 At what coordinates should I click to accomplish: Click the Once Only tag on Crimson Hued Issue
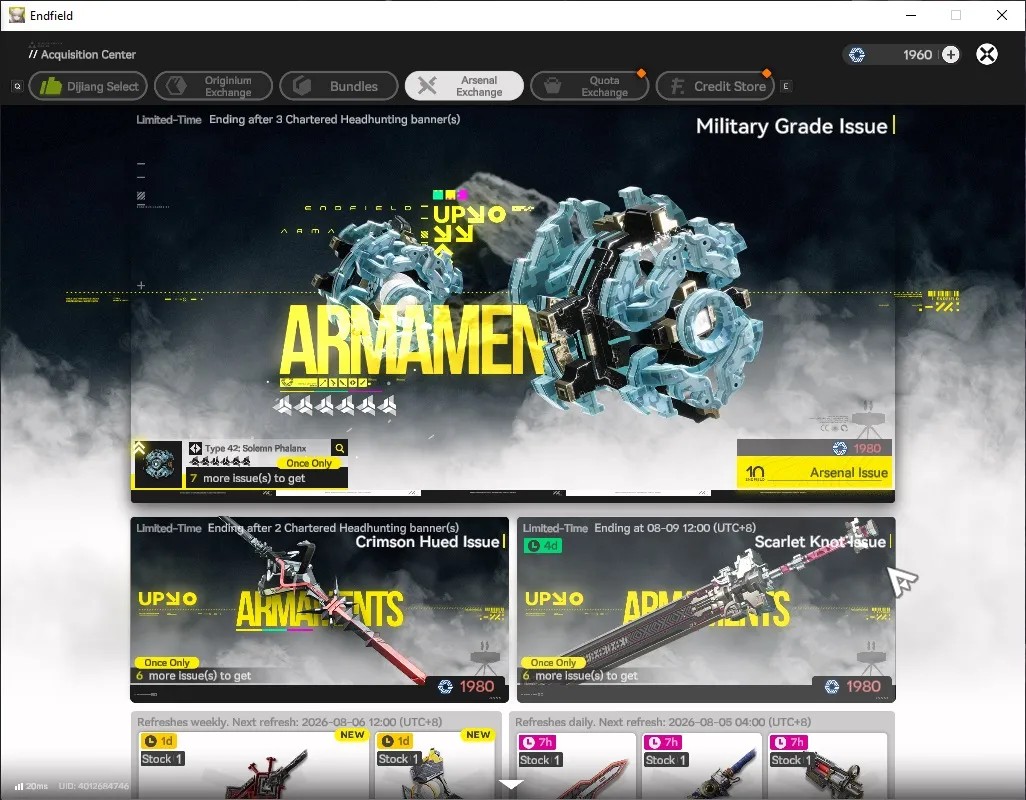point(167,663)
